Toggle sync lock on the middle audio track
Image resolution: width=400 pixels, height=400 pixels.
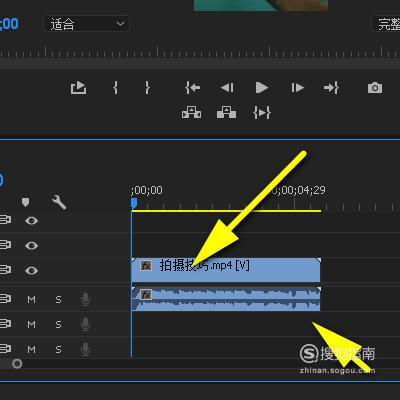[x=5, y=324]
